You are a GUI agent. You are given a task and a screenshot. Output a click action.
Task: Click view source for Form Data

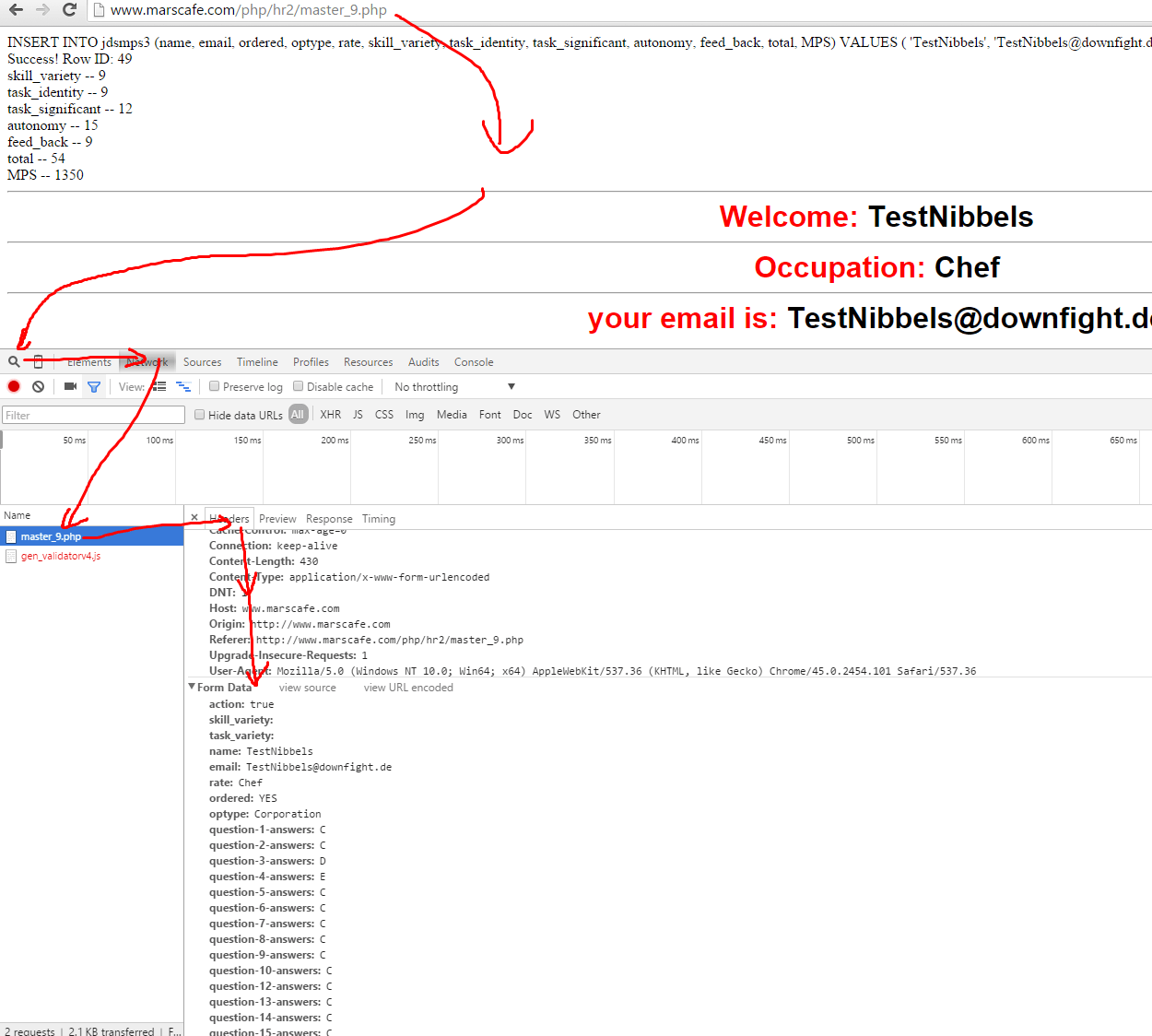click(x=307, y=687)
